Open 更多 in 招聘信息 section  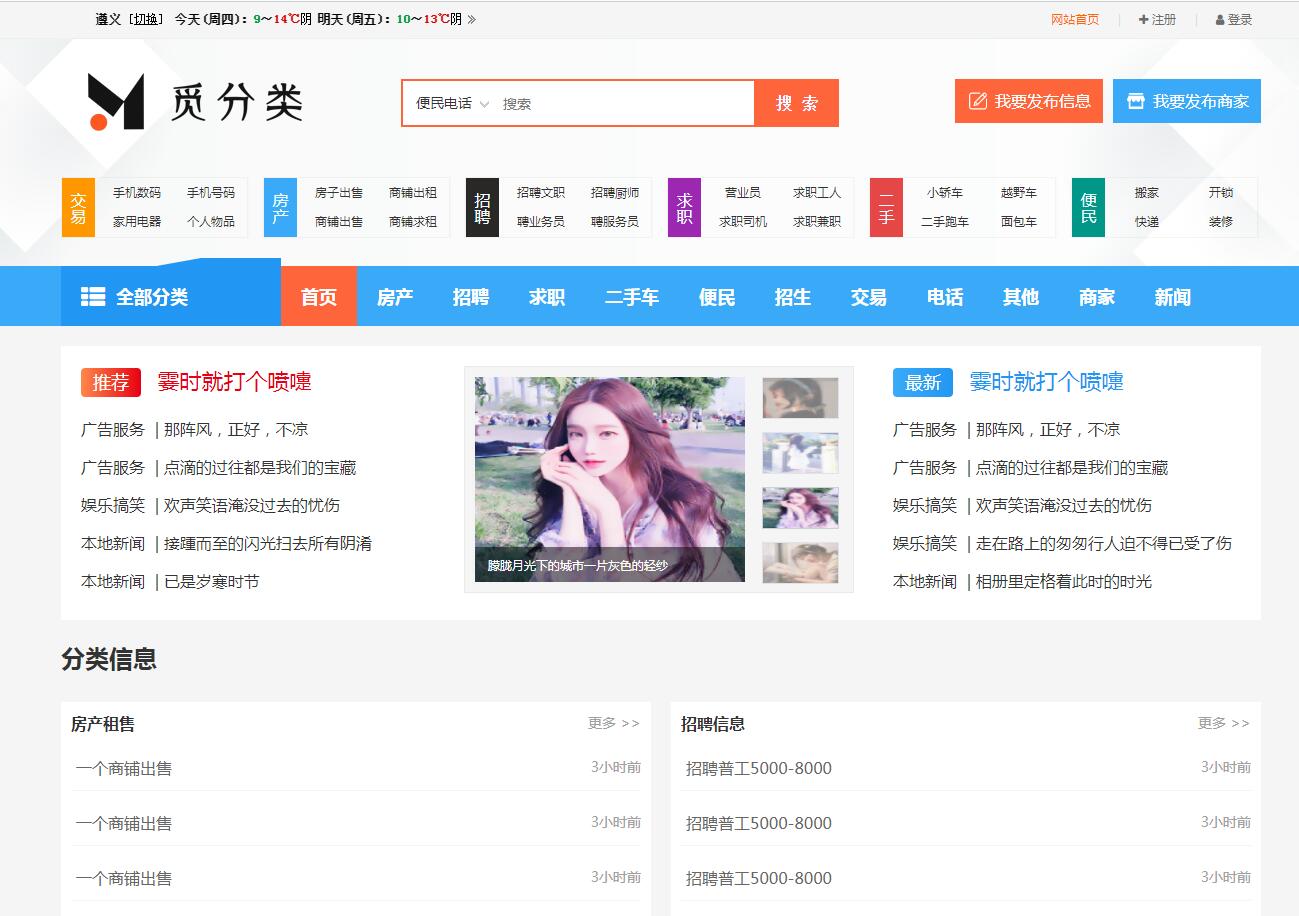pyautogui.click(x=1223, y=723)
